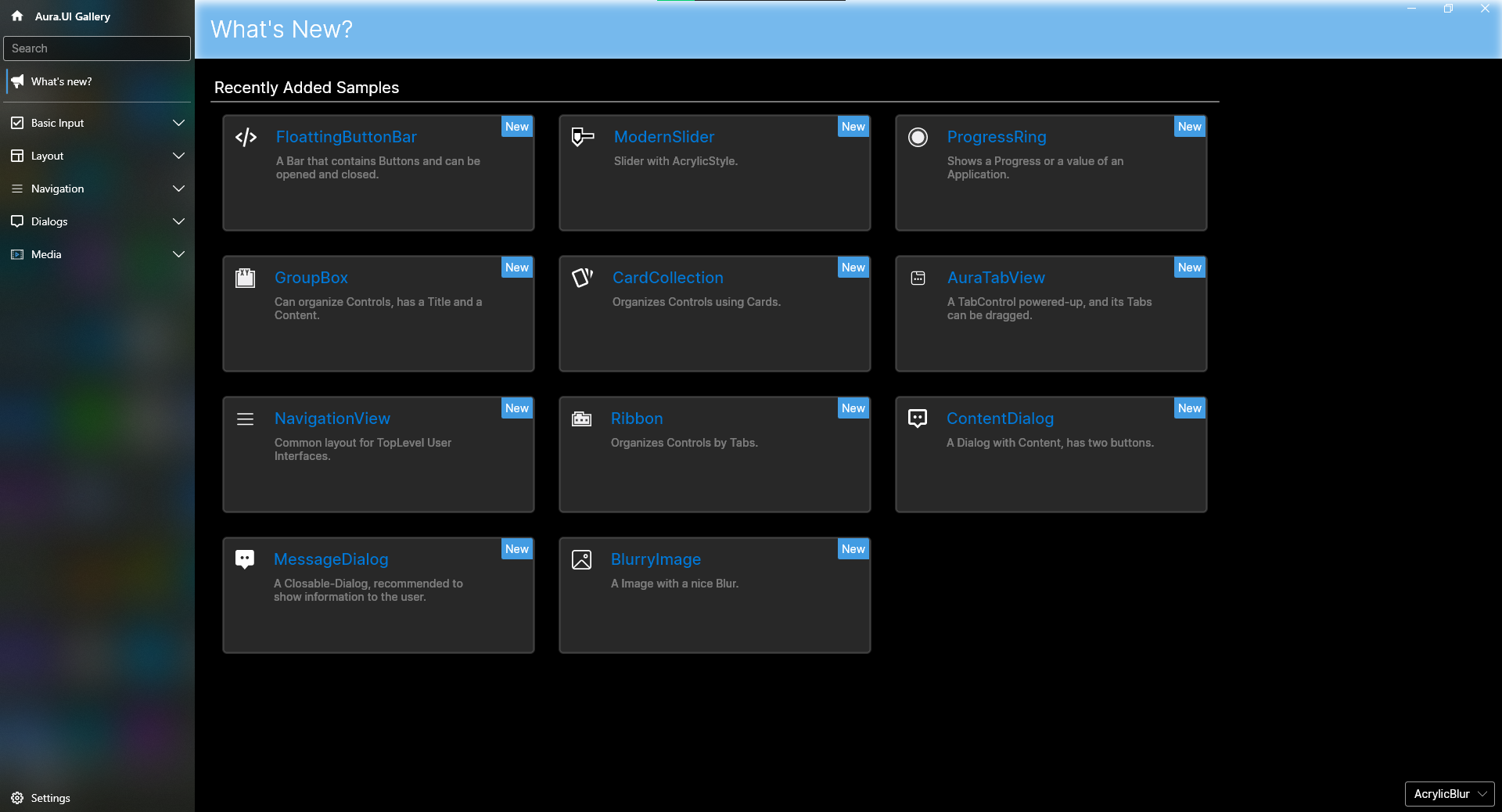Click the ring icon on ProgressRing card

click(918, 138)
